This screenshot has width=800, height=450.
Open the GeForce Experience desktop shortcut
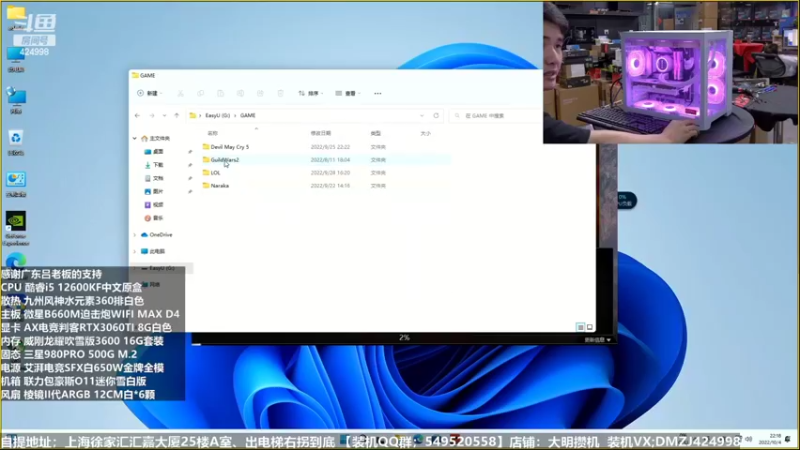(16, 229)
